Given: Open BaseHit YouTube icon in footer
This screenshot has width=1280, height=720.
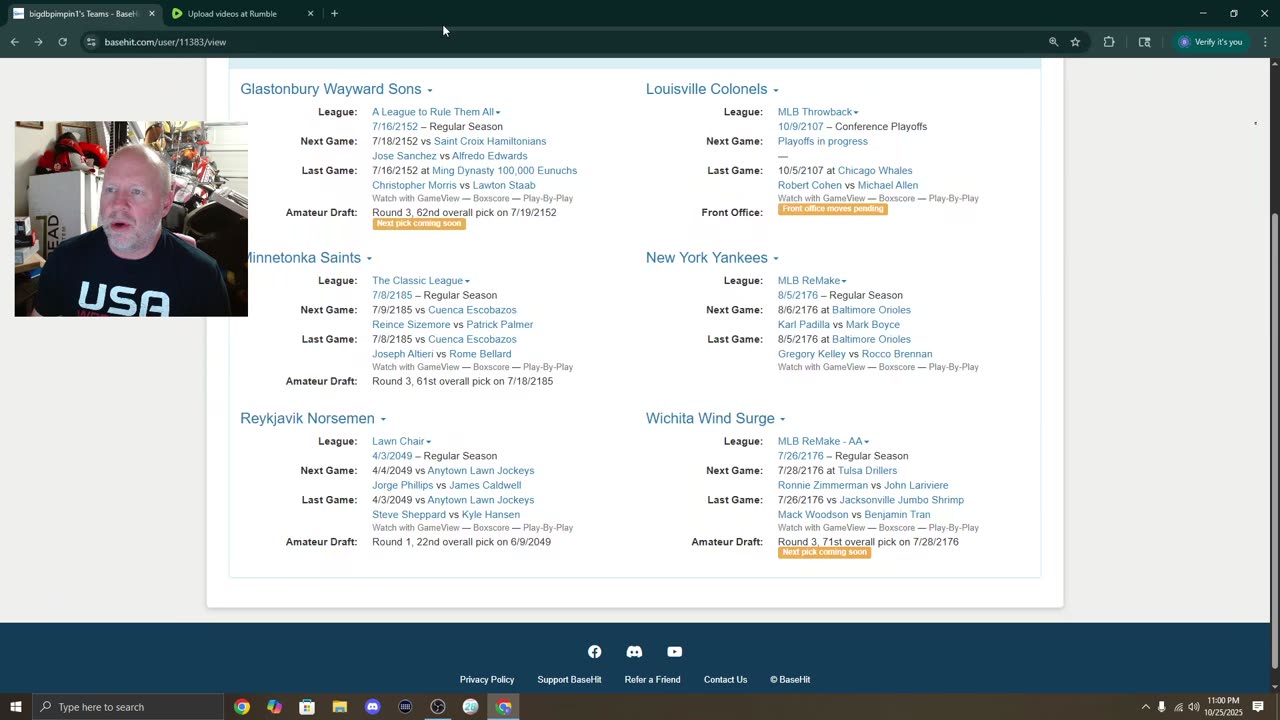Looking at the screenshot, I should (675, 652).
